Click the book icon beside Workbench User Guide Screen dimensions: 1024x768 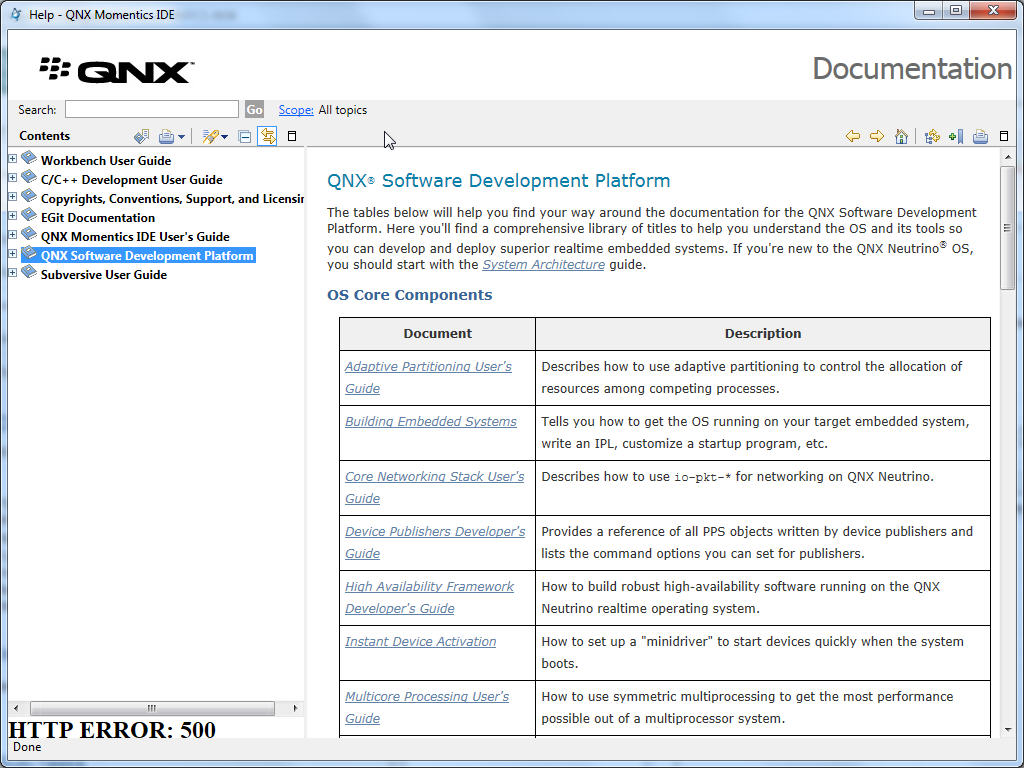click(29, 157)
